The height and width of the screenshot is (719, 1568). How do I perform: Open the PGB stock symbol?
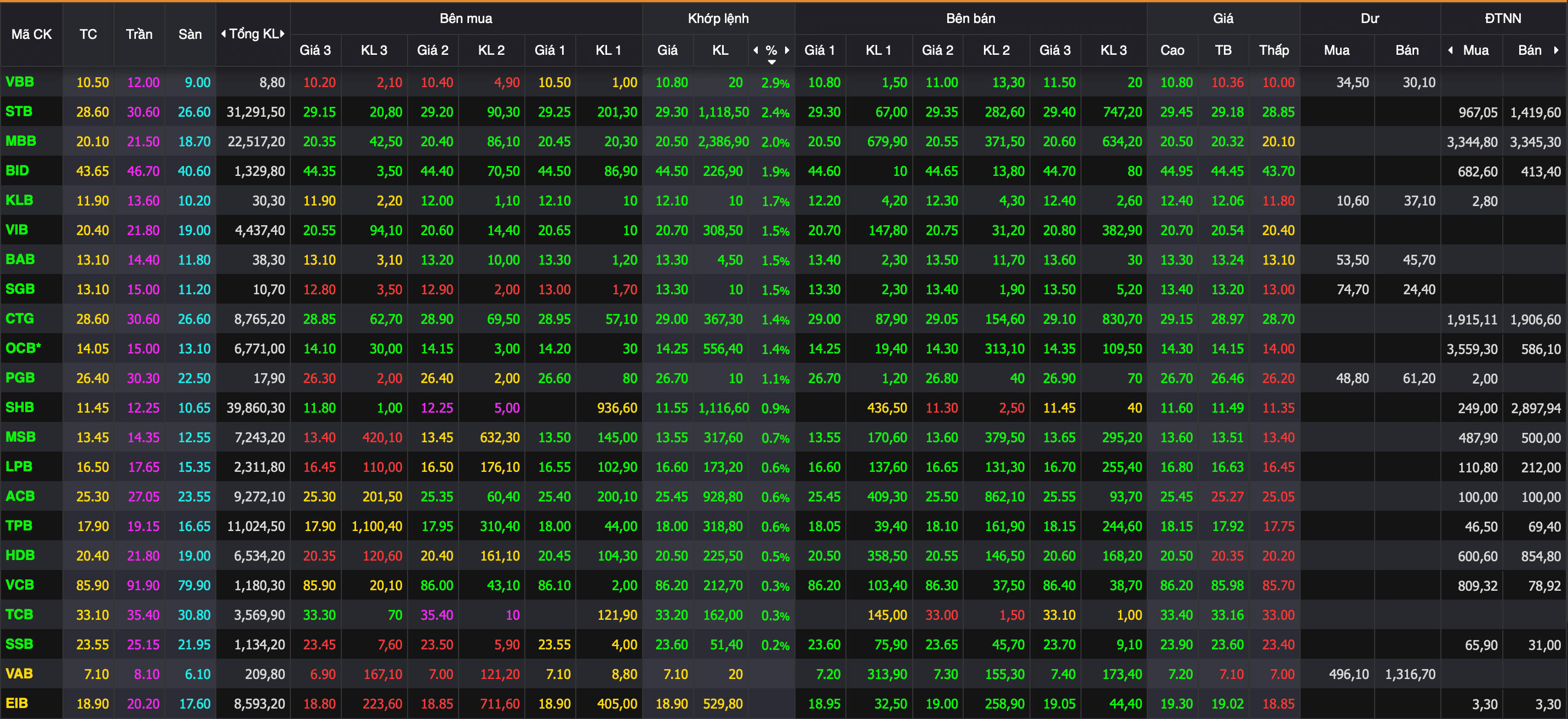click(20, 378)
